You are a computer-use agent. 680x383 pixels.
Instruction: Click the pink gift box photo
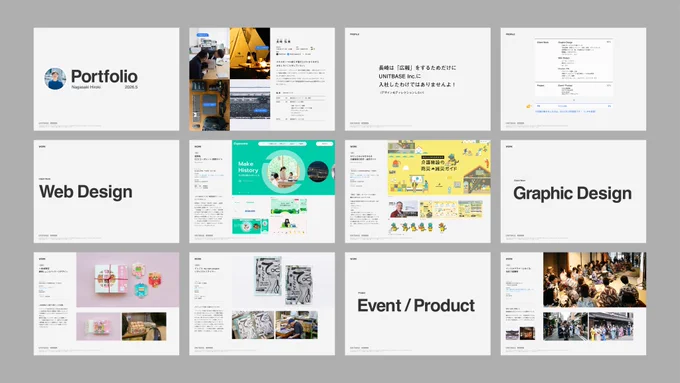pos(128,280)
